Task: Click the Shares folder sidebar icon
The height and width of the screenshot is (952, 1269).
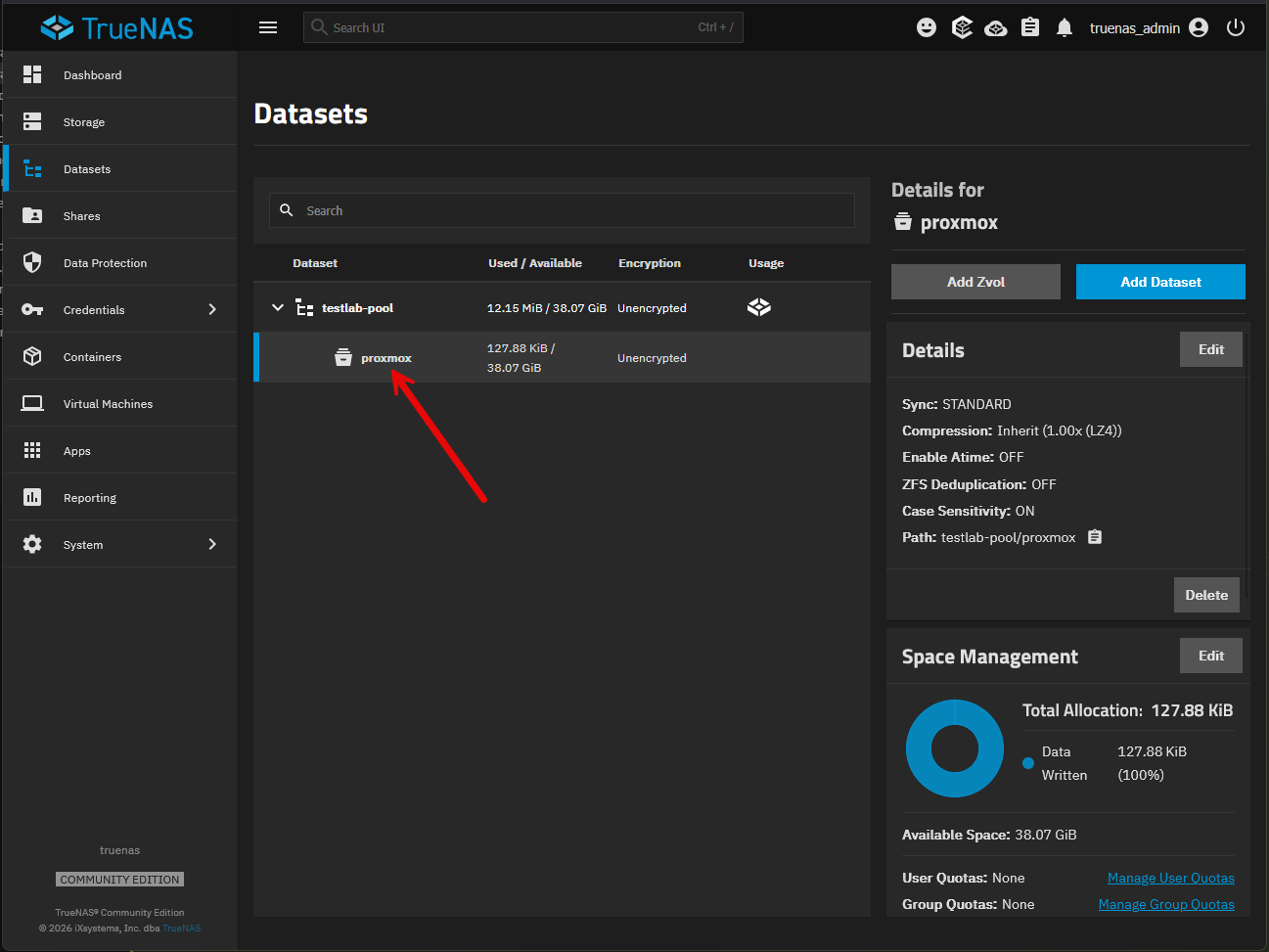Action: (x=32, y=215)
